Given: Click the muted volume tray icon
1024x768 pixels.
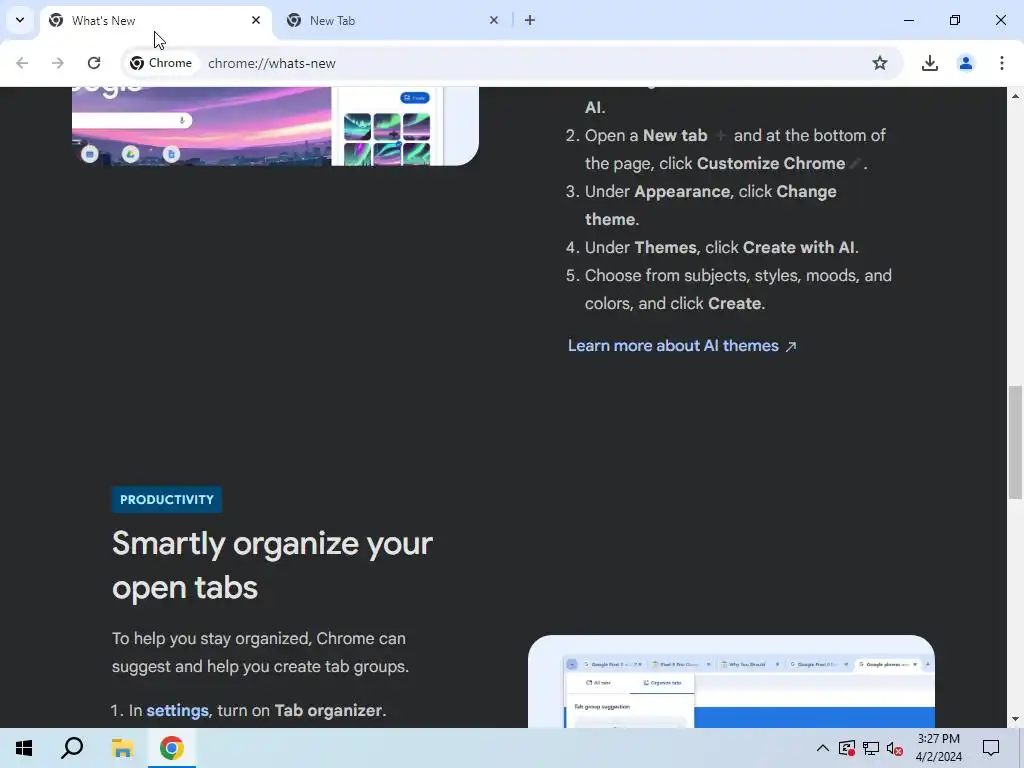Looking at the screenshot, I should point(895,748).
